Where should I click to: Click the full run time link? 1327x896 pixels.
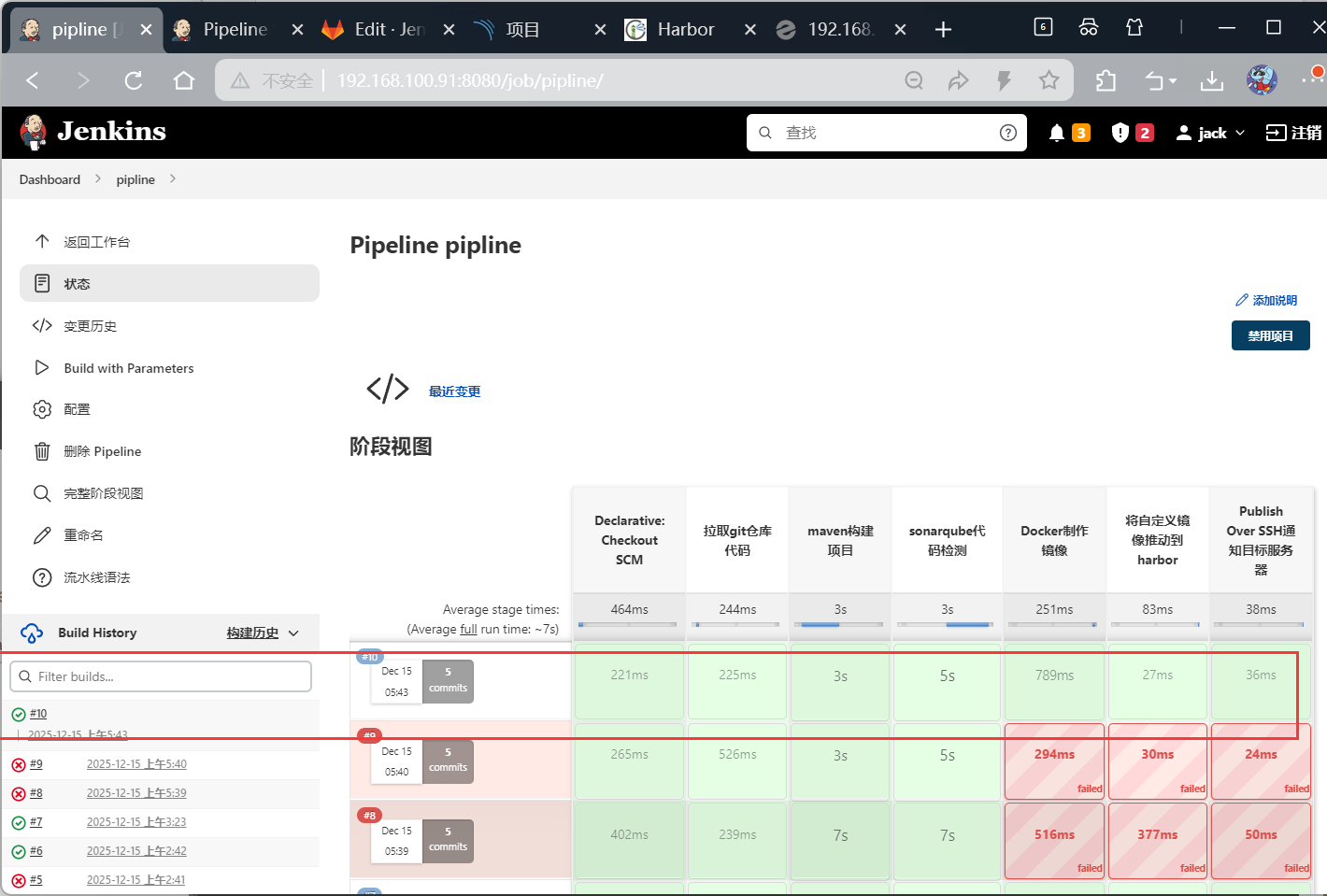click(x=468, y=629)
